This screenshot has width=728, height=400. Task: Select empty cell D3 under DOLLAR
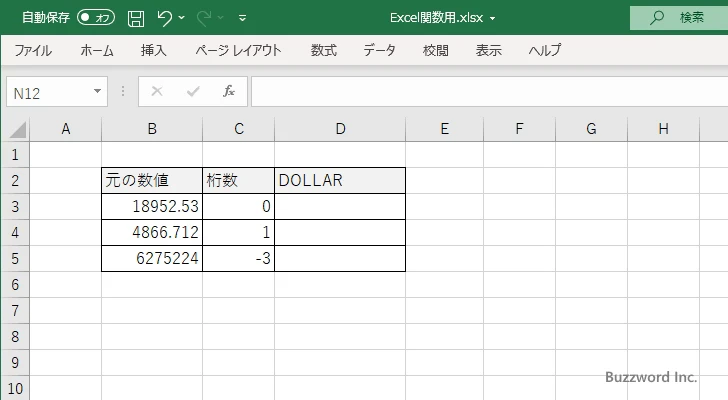click(x=340, y=206)
